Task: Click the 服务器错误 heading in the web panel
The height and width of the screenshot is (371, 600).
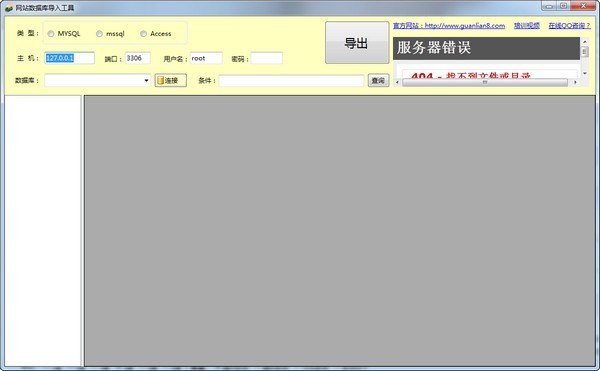Action: point(434,48)
